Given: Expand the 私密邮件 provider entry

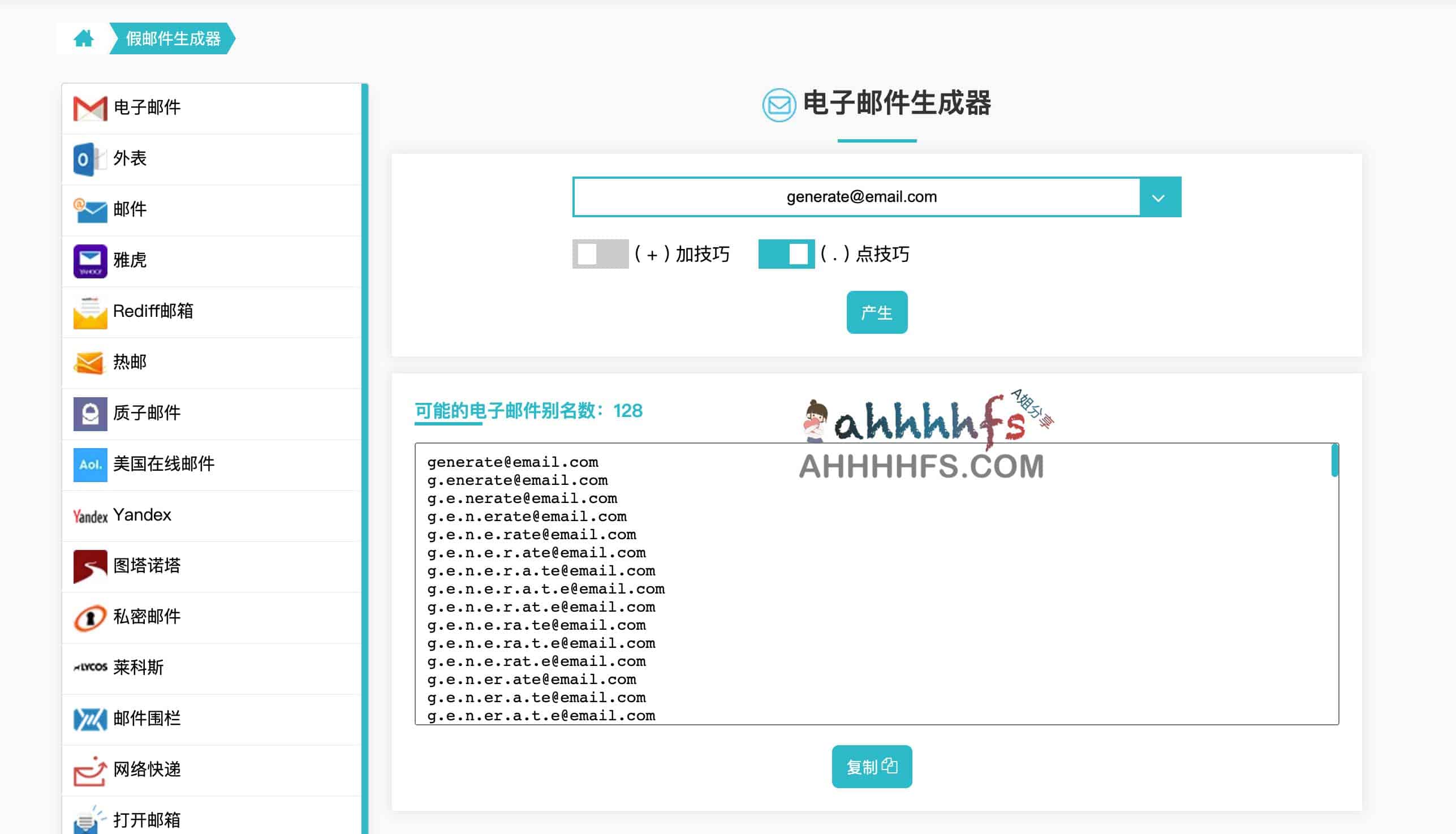Looking at the screenshot, I should pyautogui.click(x=147, y=617).
